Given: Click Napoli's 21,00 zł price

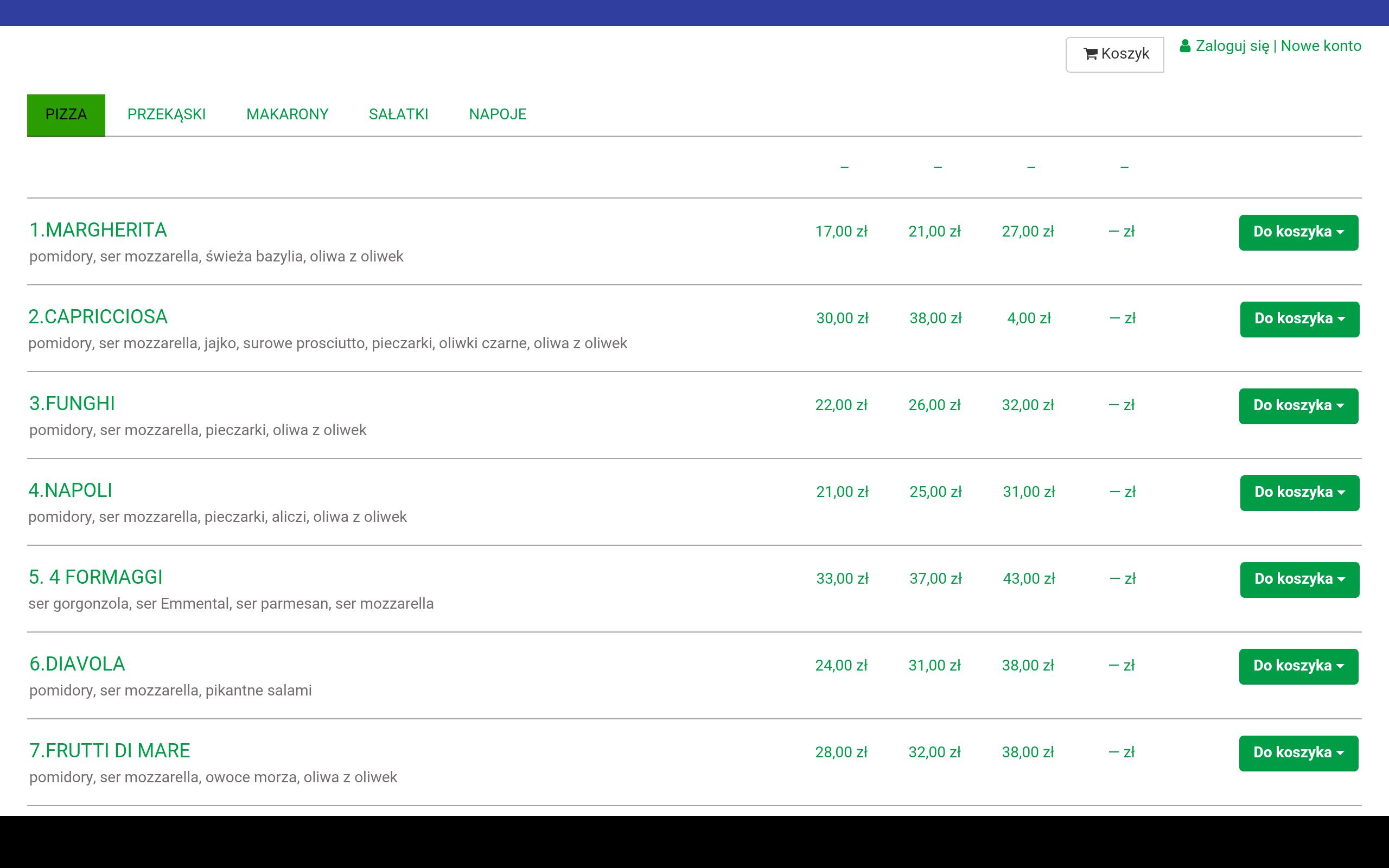Looking at the screenshot, I should point(843,492).
